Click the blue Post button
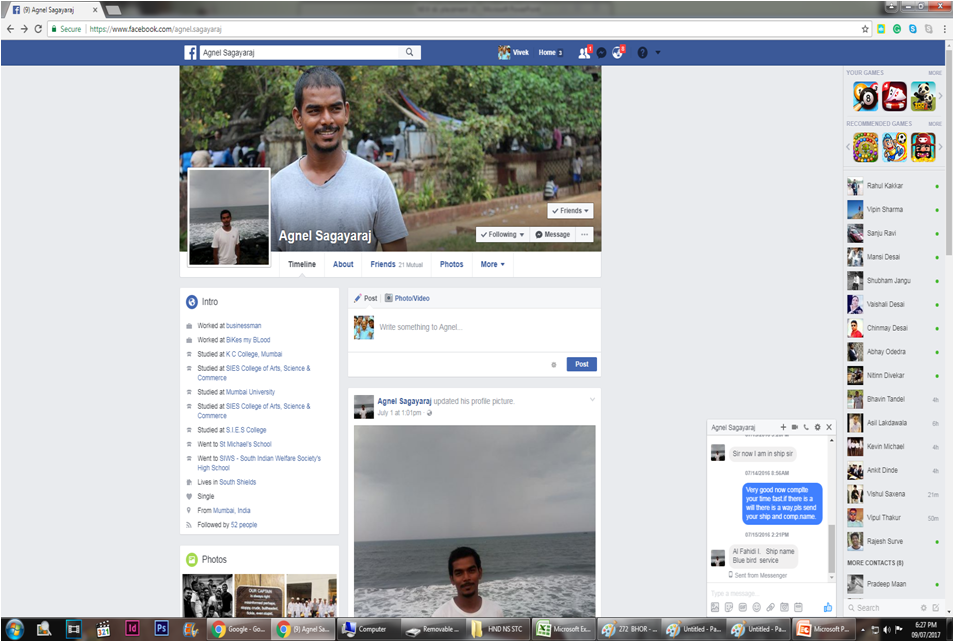The height and width of the screenshot is (642, 954). pyautogui.click(x=581, y=364)
